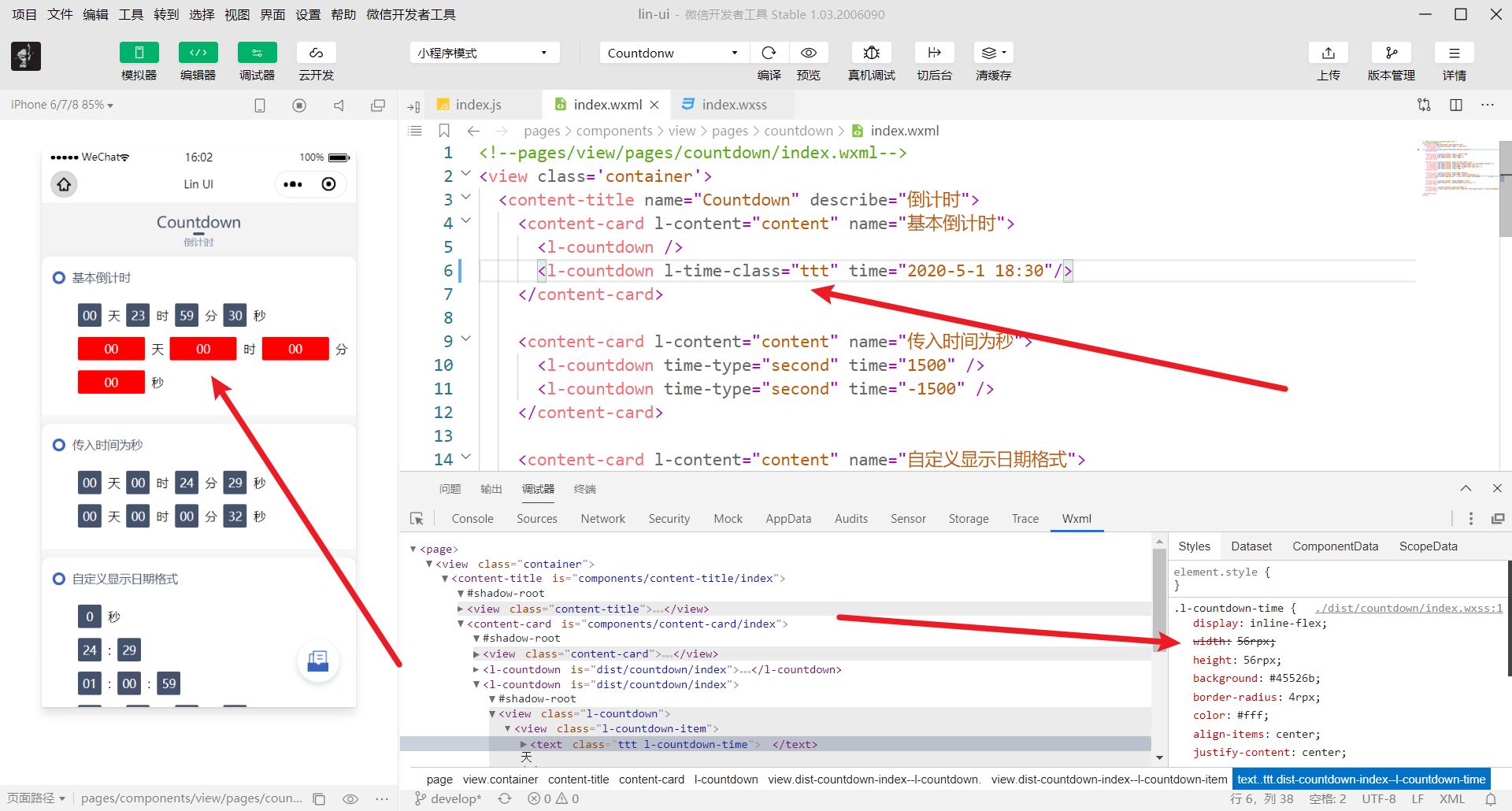Click the compile refresh icon
This screenshot has width=1512, height=811.
(769, 53)
